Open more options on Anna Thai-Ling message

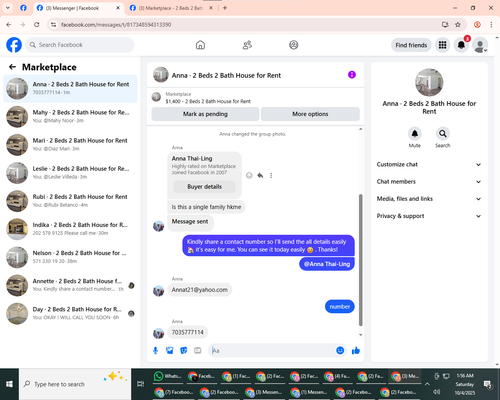271,175
